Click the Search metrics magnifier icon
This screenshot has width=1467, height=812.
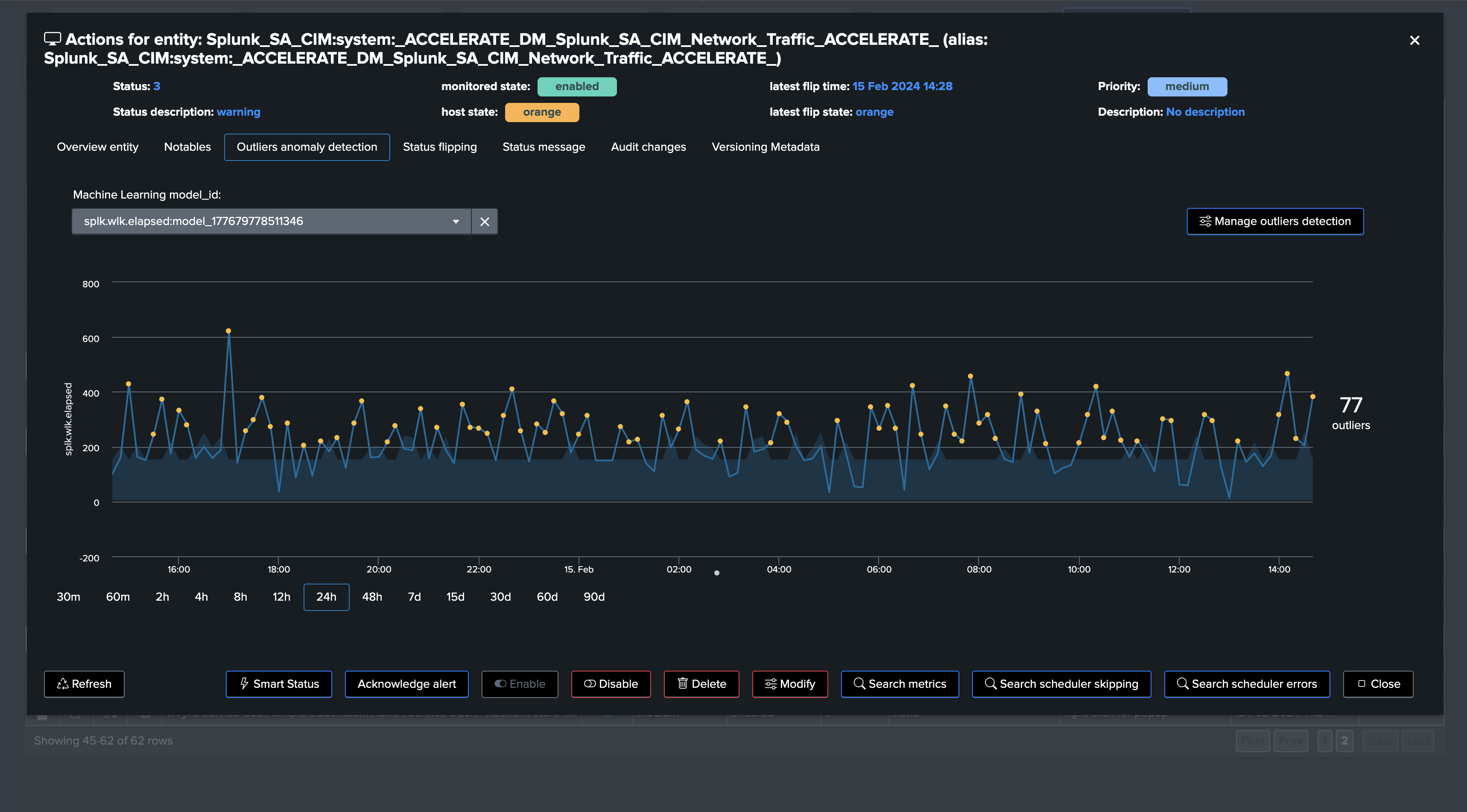click(859, 683)
